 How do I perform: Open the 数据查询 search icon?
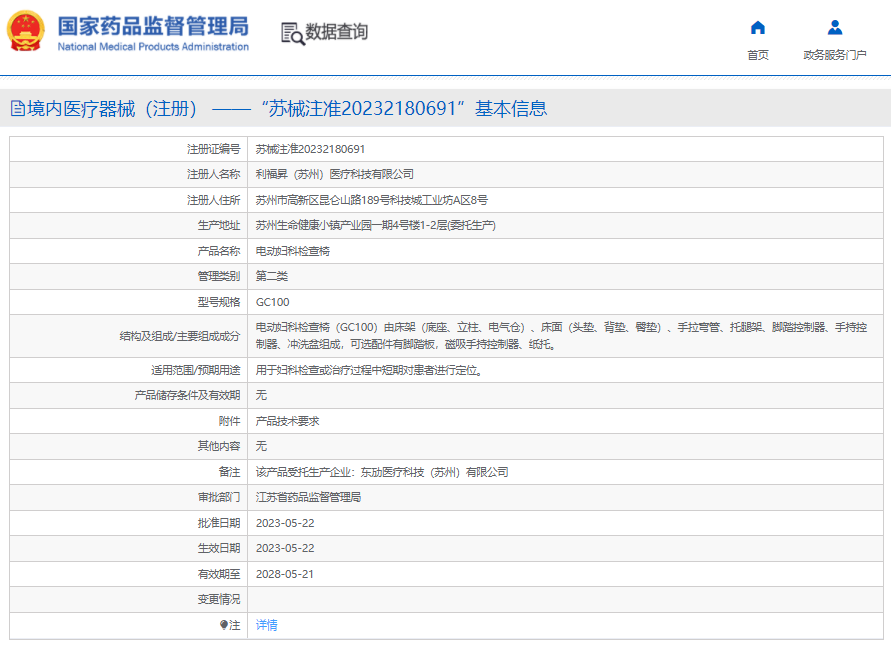293,34
